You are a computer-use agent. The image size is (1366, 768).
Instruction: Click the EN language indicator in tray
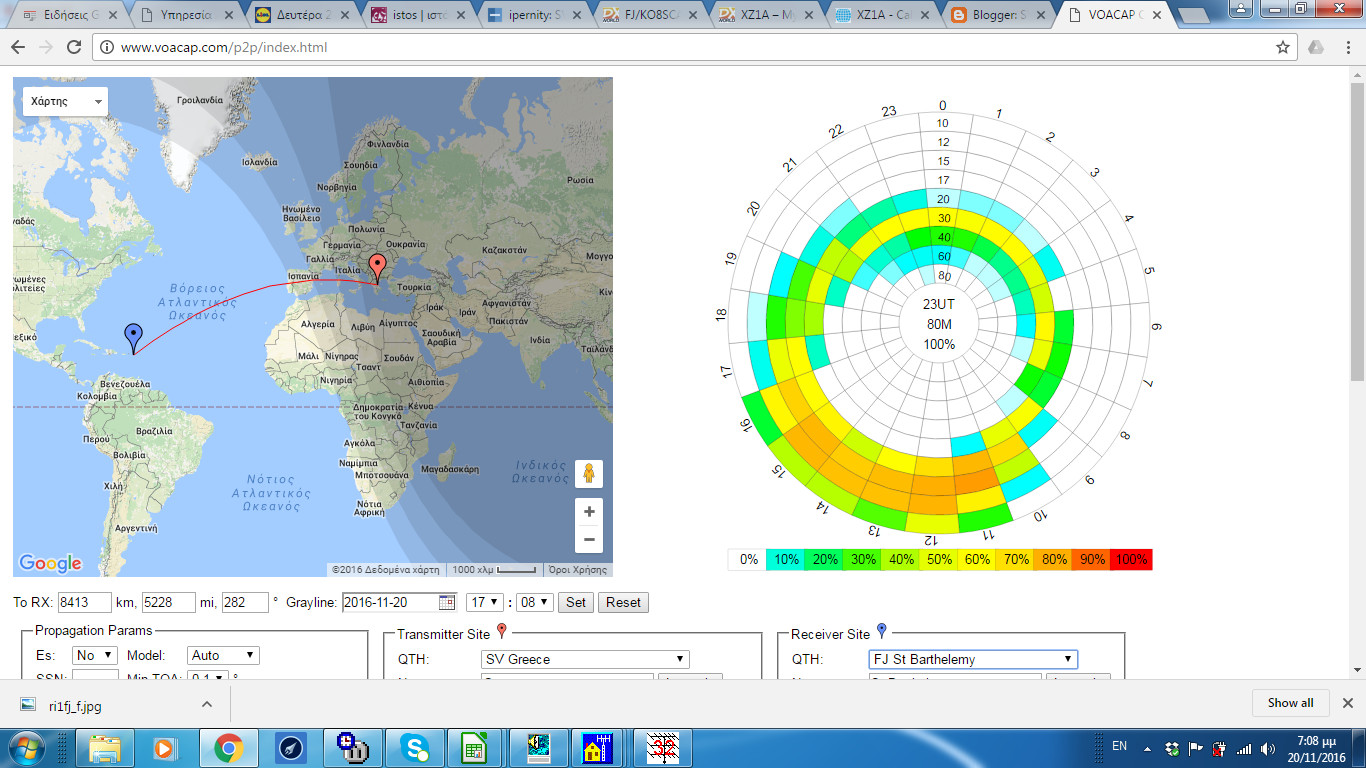1120,747
